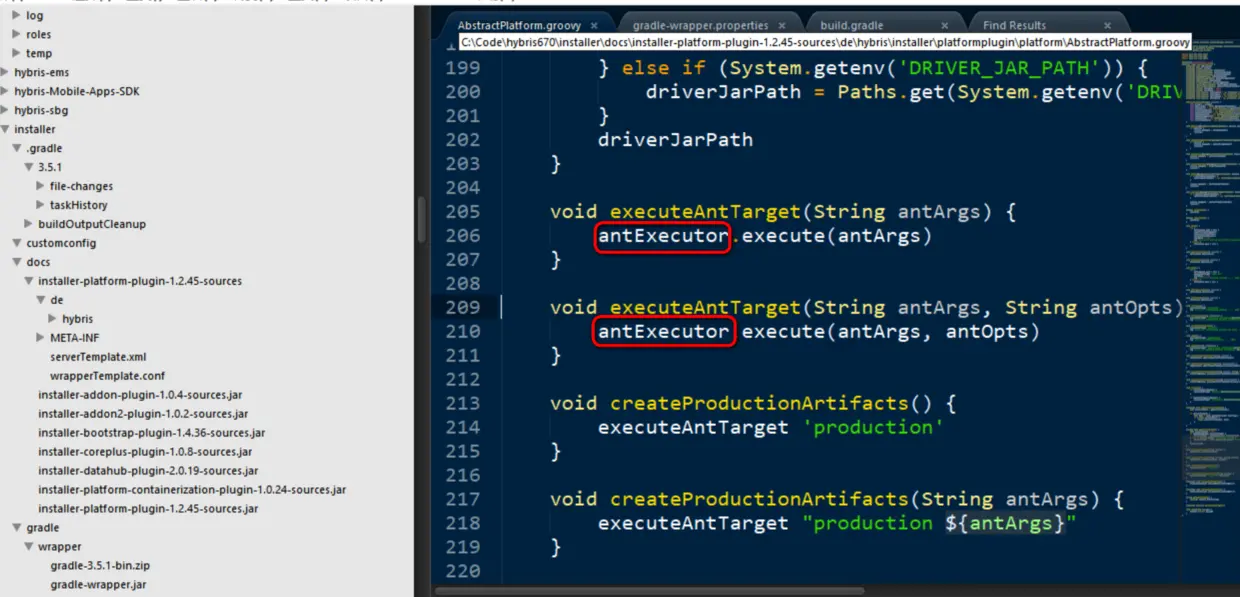Click ${antArgs} on line 218
The height and width of the screenshot is (597, 1240).
(x=1003, y=524)
